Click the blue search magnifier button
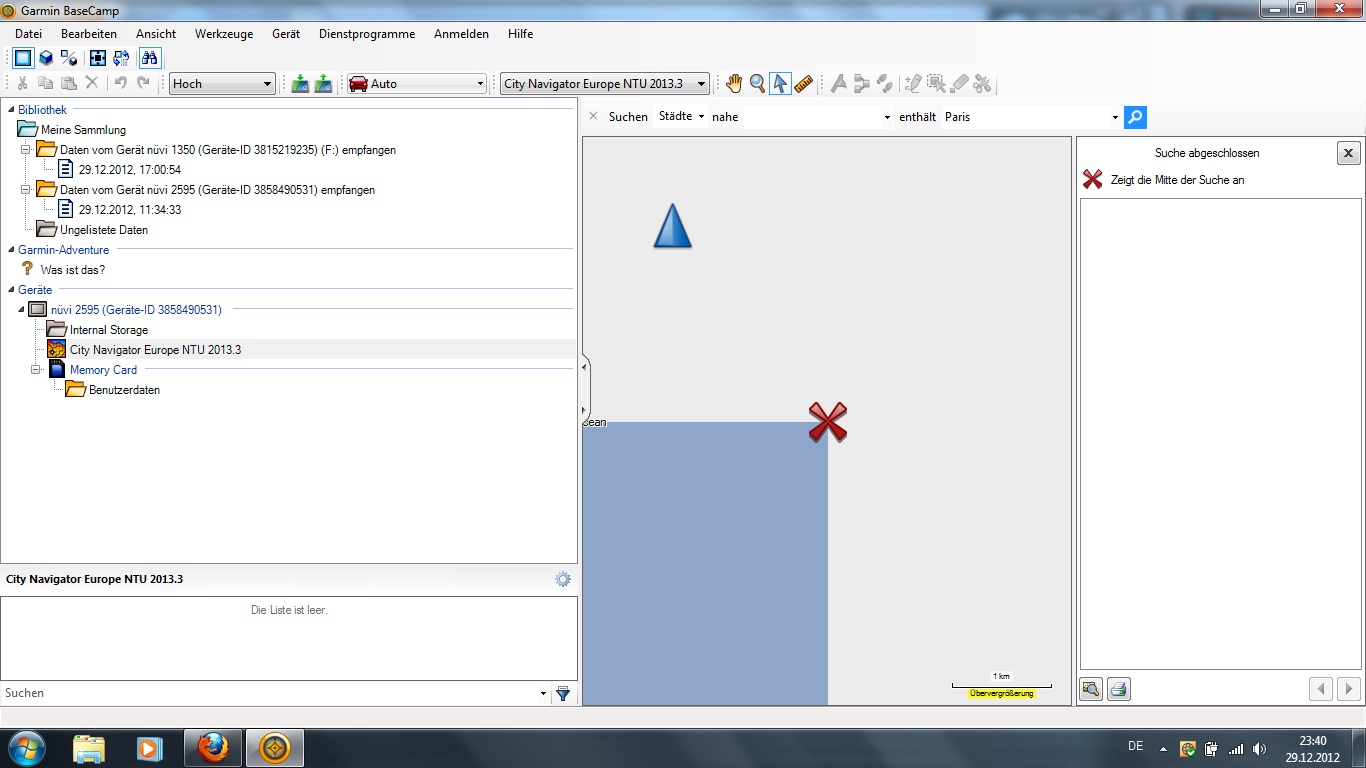1366x768 pixels. coord(1135,117)
